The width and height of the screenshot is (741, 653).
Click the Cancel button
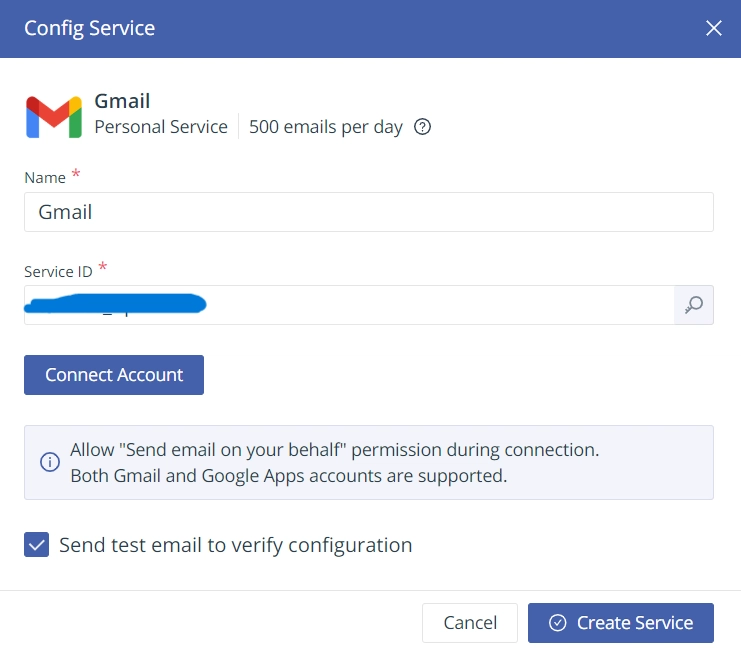470,623
